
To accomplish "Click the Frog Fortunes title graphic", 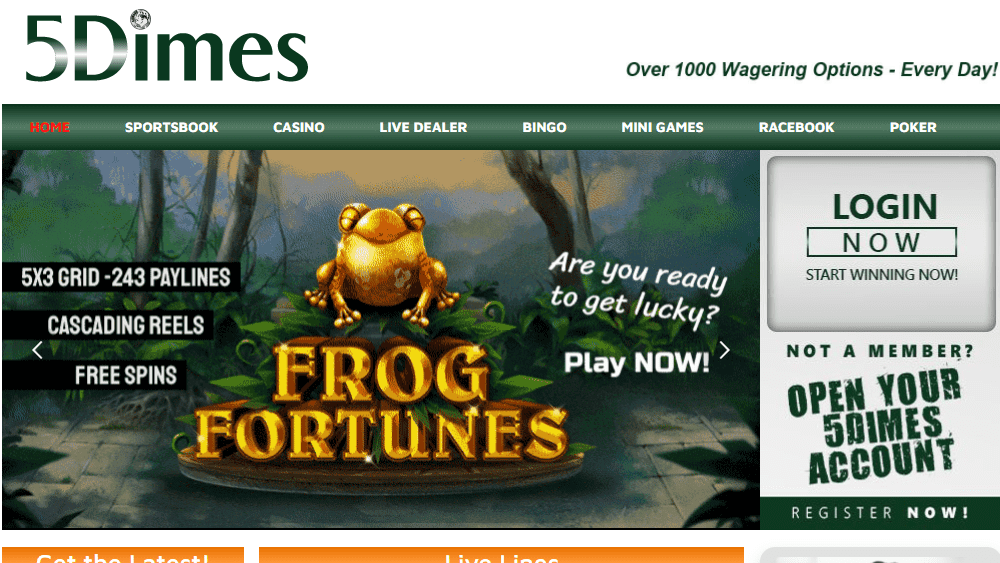I will pos(381,403).
